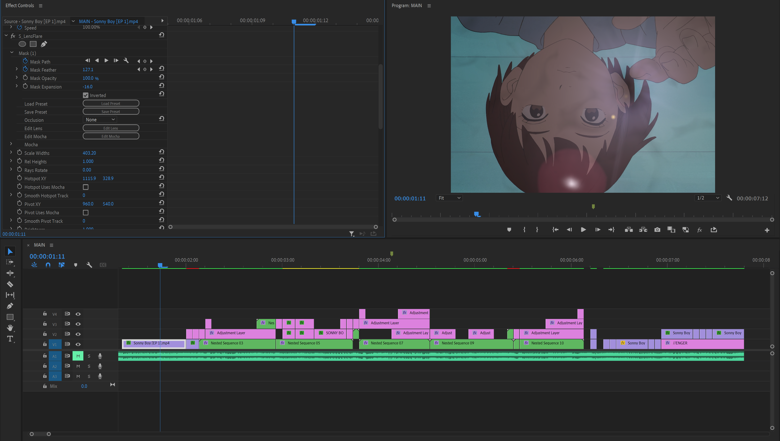Select the Track Select Forward tool
Screen dimensions: 780x441
click(x=10, y=262)
